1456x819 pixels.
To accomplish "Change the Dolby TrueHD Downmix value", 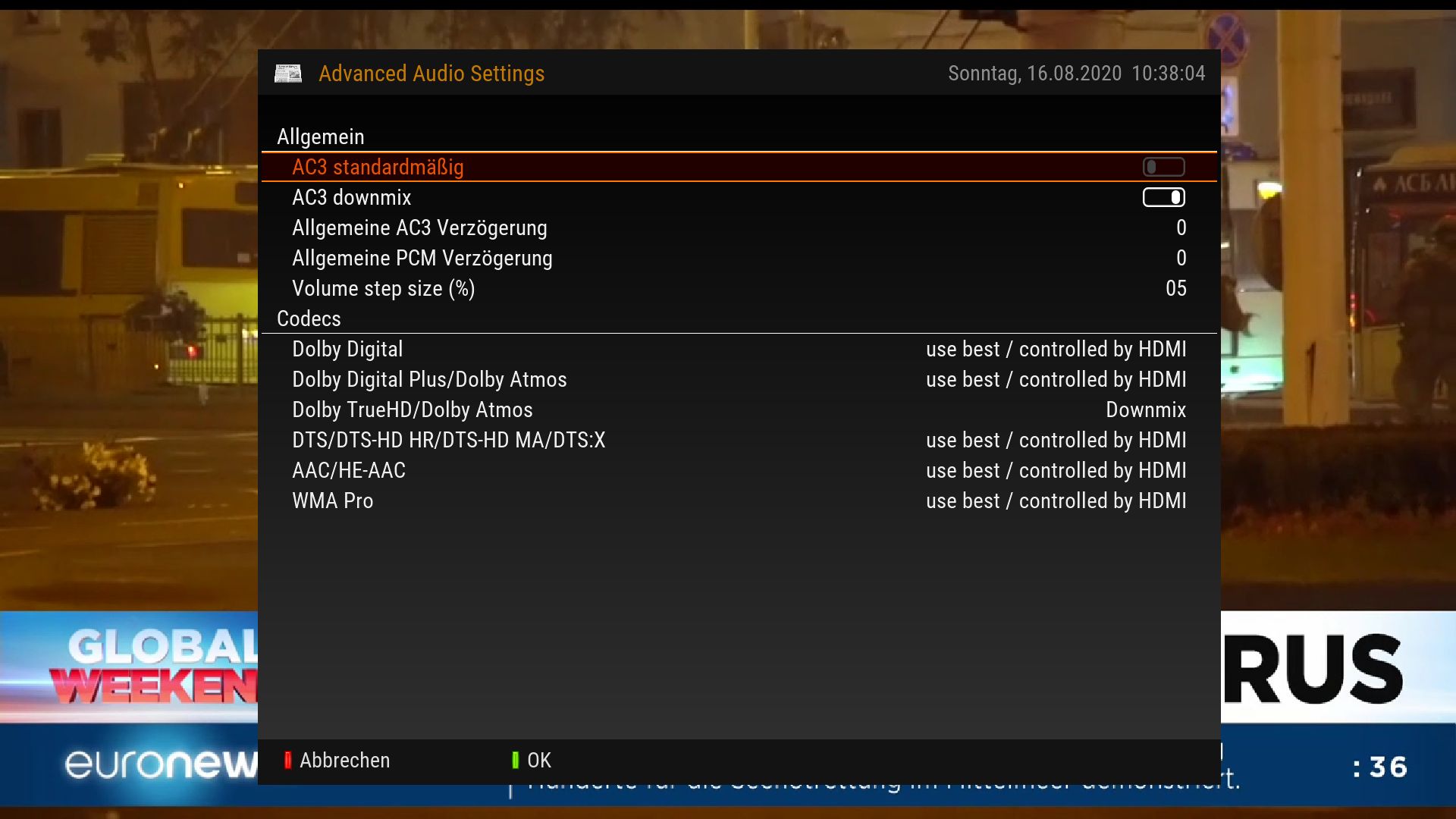I will coord(1145,409).
